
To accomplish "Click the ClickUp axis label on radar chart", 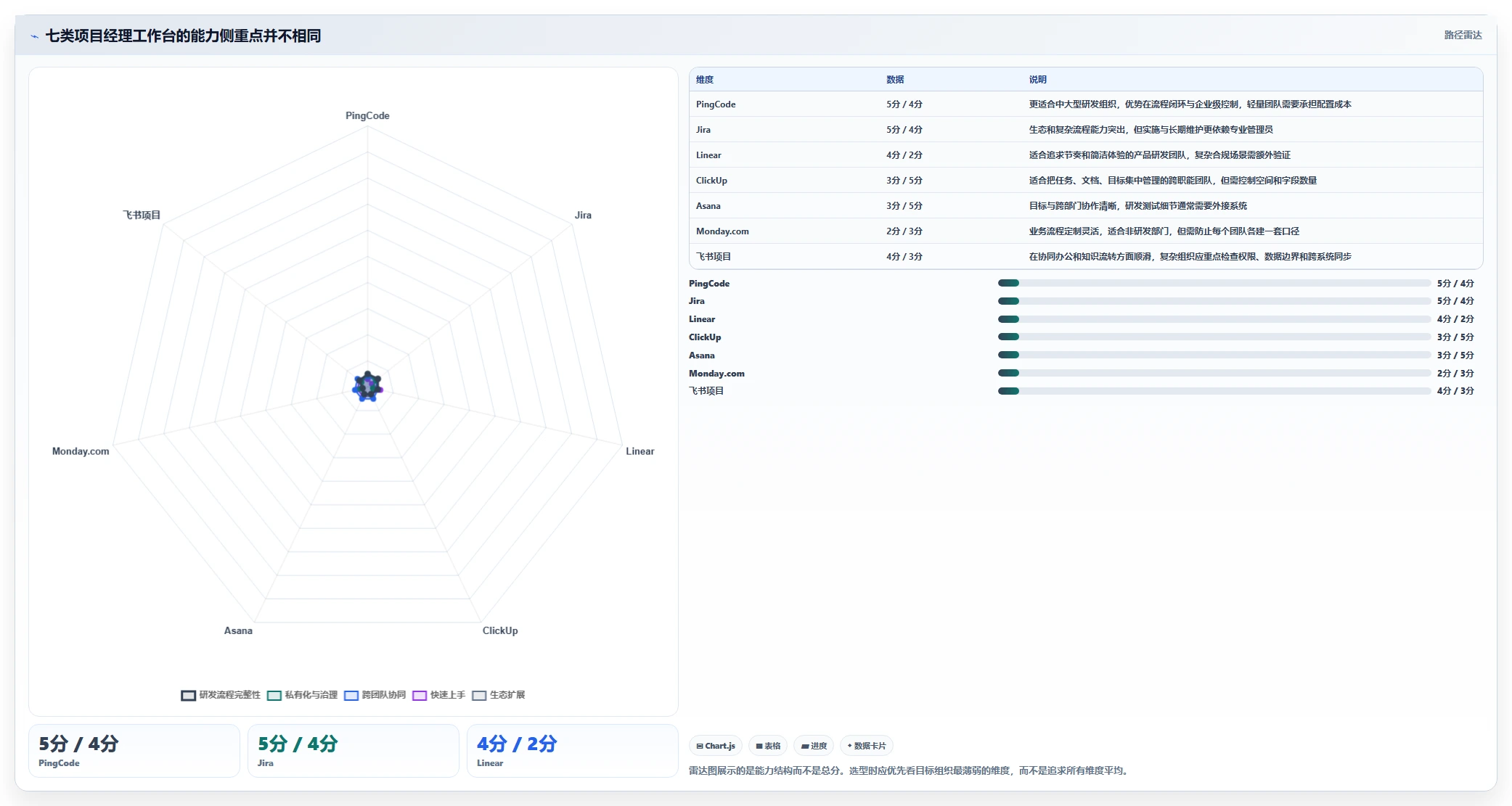I will 500,630.
